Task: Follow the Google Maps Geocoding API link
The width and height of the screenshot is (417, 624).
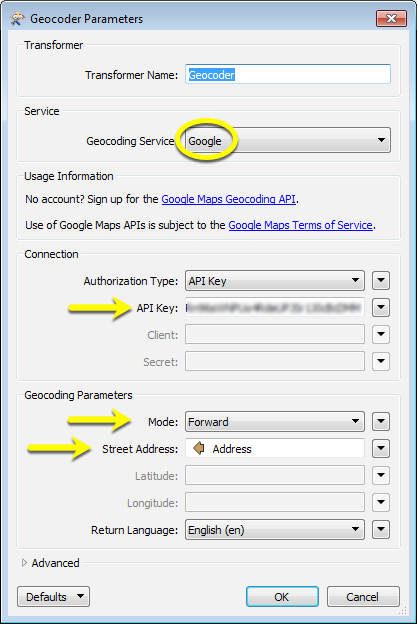Action: 228,199
